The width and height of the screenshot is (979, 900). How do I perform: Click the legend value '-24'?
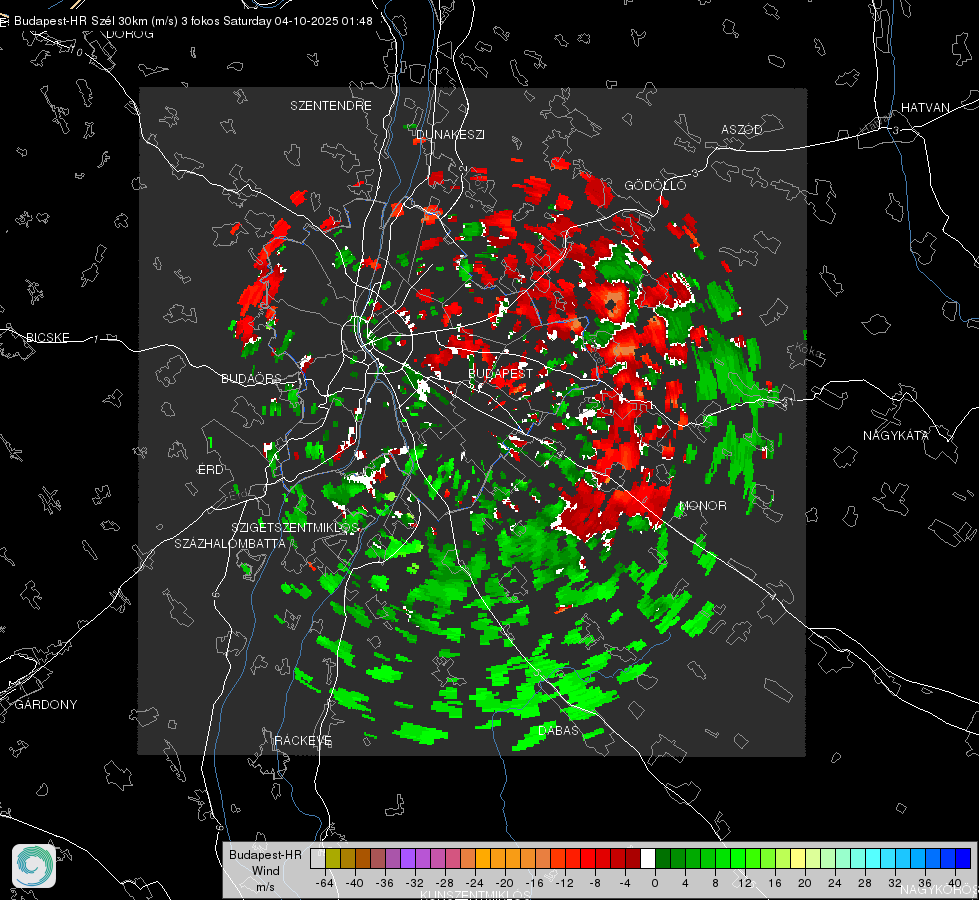[x=475, y=883]
